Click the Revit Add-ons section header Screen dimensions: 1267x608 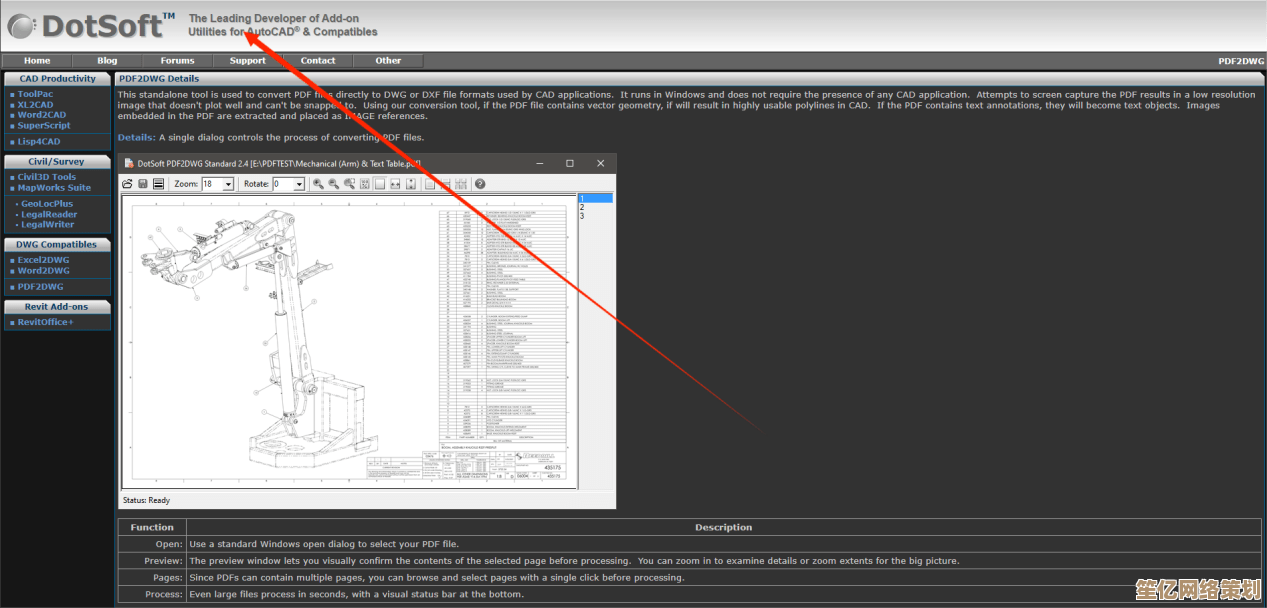(x=57, y=307)
